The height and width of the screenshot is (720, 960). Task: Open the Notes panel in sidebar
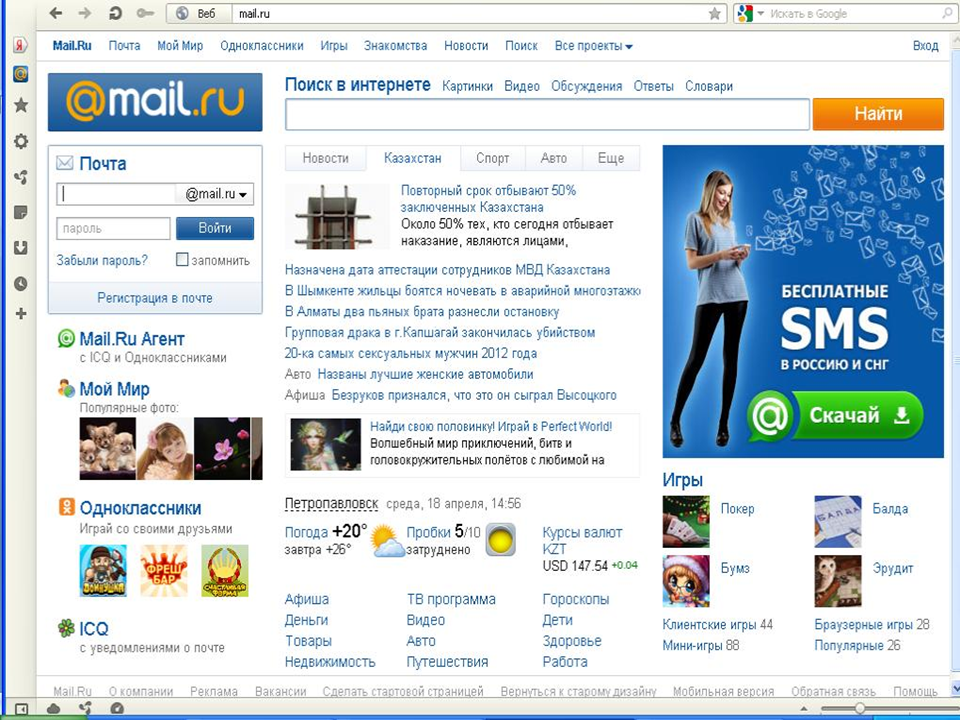(x=20, y=213)
